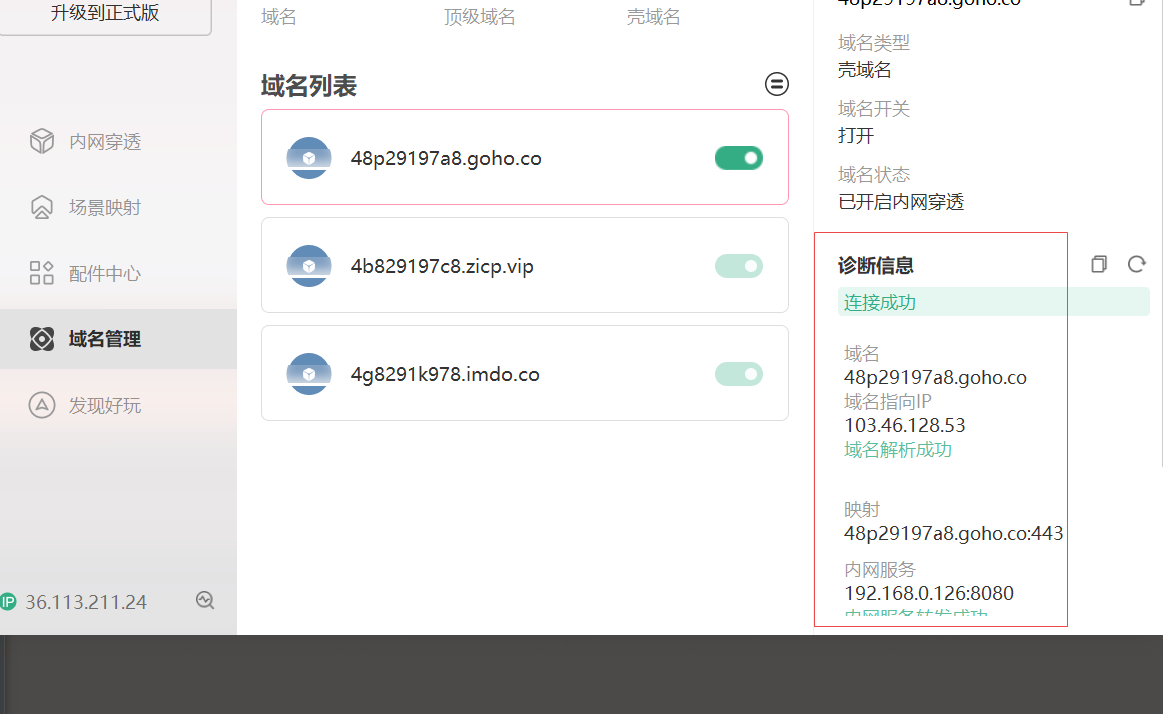
Task: Switch to 内网穿透 menu item
Action: coord(119,141)
